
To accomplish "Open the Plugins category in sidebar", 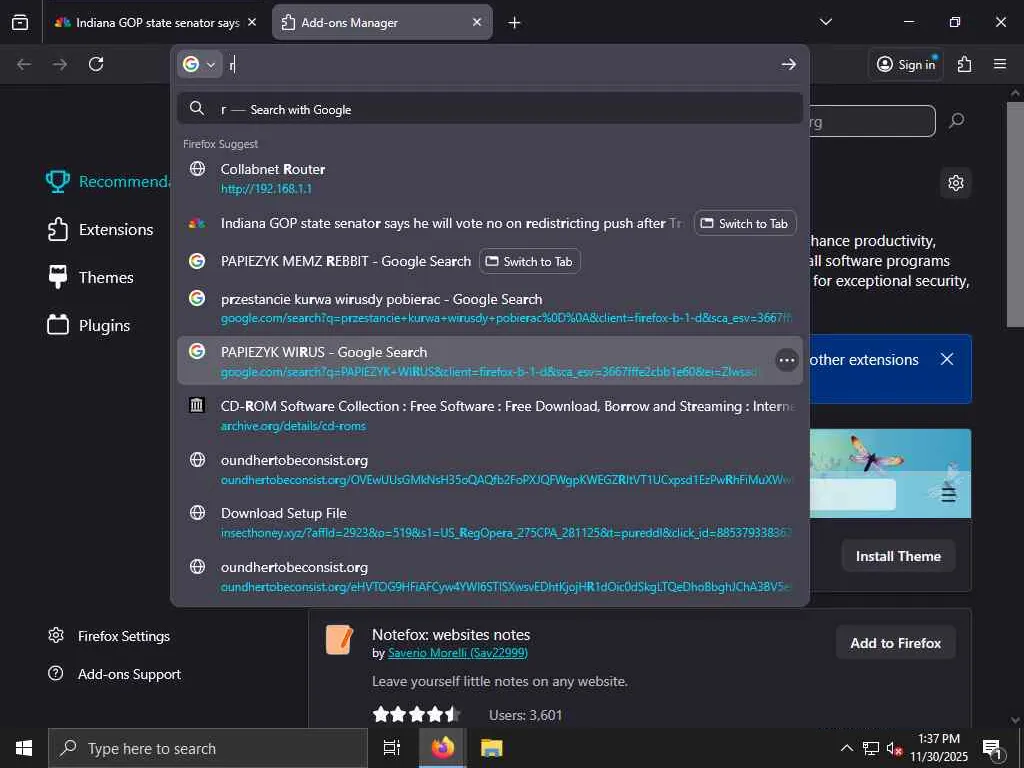I will click(x=89, y=325).
